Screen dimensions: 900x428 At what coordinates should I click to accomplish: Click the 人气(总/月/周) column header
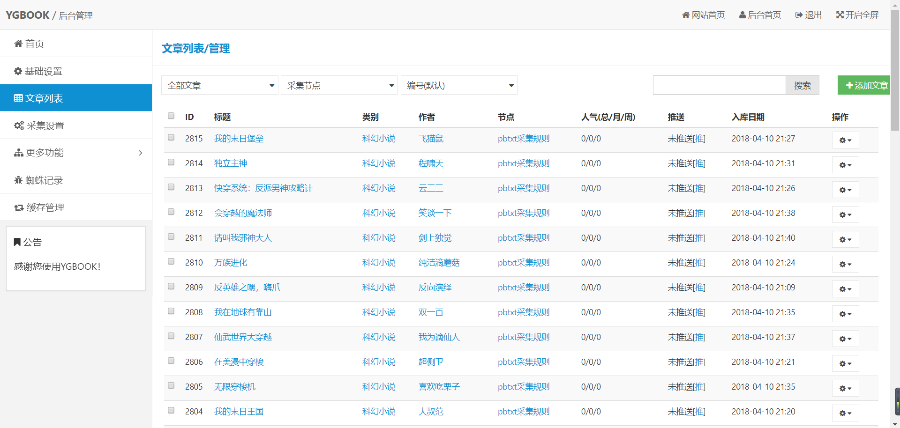tap(608, 117)
